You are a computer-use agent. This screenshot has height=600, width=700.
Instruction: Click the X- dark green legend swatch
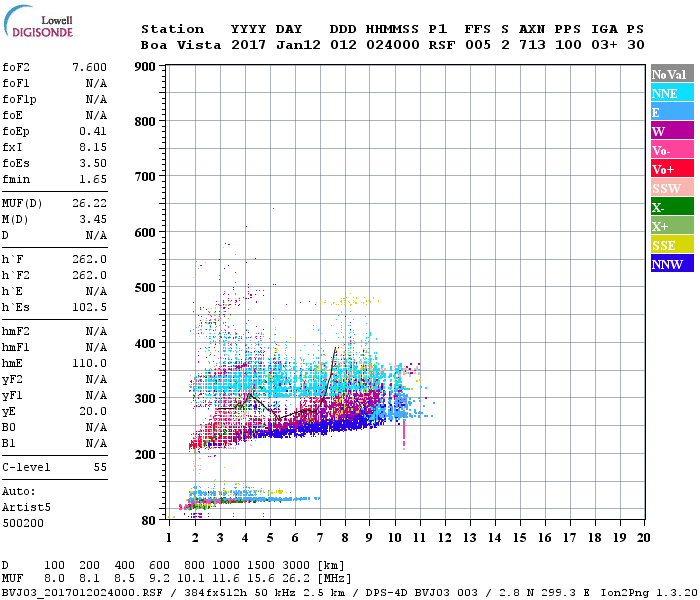coord(672,207)
